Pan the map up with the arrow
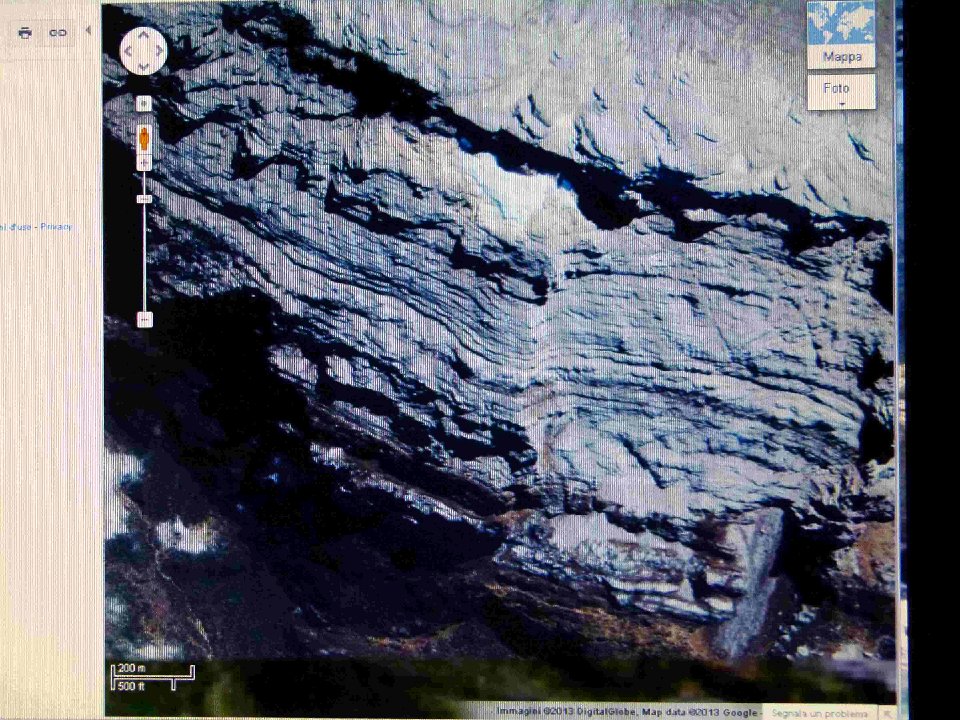 click(143, 35)
